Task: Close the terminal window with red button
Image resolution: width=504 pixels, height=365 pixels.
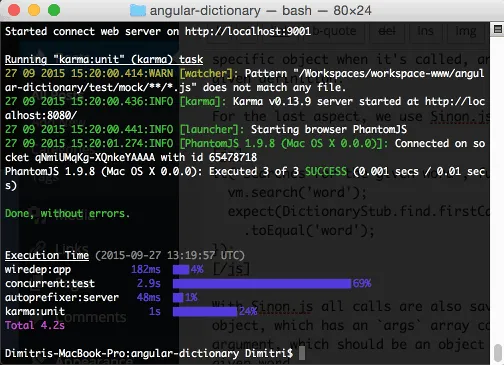Action: [14, 10]
